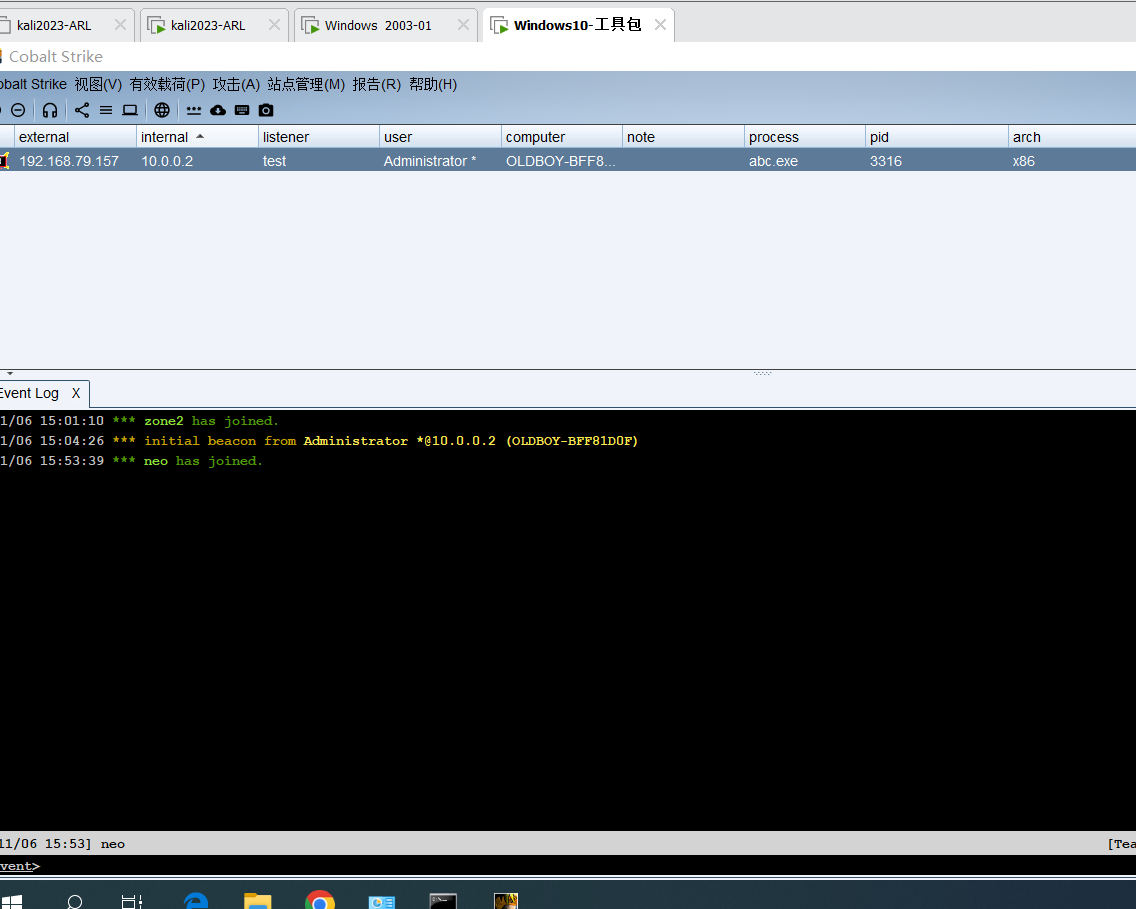Close the Event Log tab
Viewport: 1136px width, 909px height.
pyautogui.click(x=76, y=393)
